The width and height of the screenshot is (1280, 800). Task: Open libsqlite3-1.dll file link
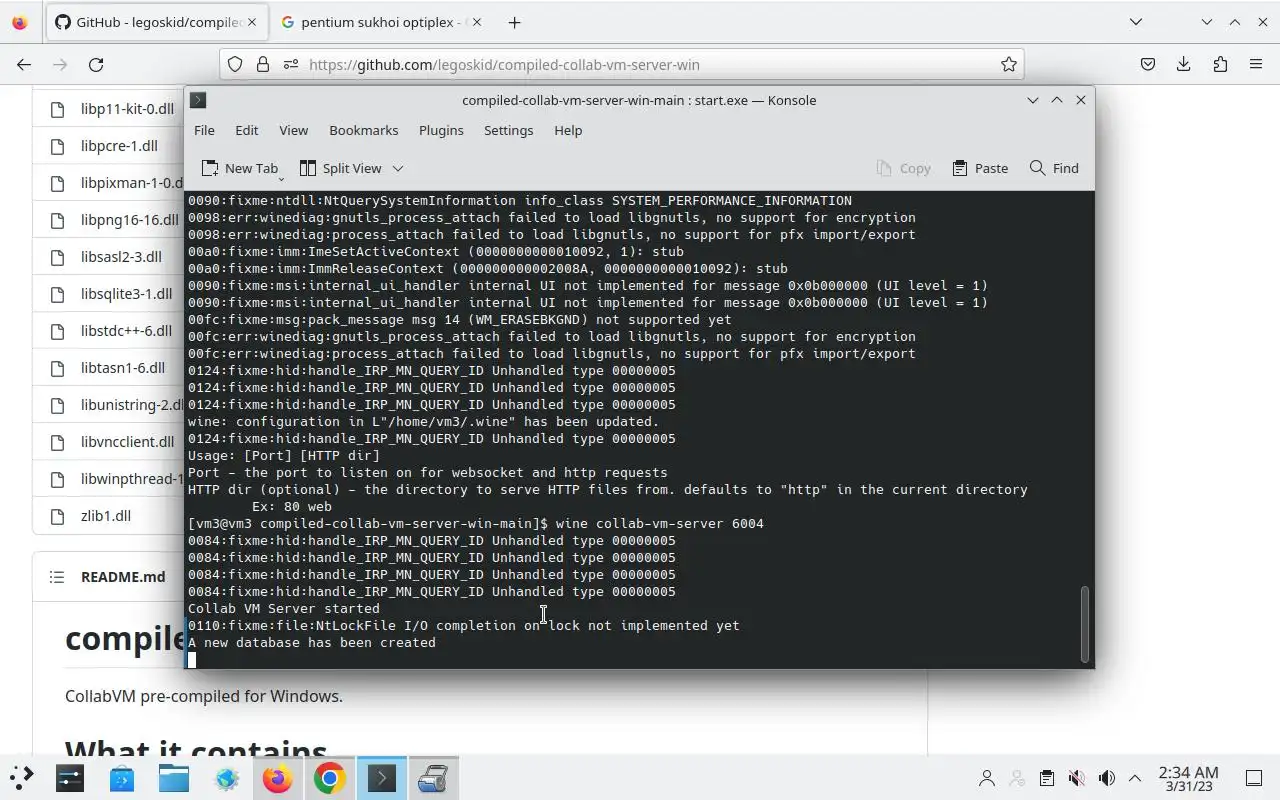[x=126, y=293]
